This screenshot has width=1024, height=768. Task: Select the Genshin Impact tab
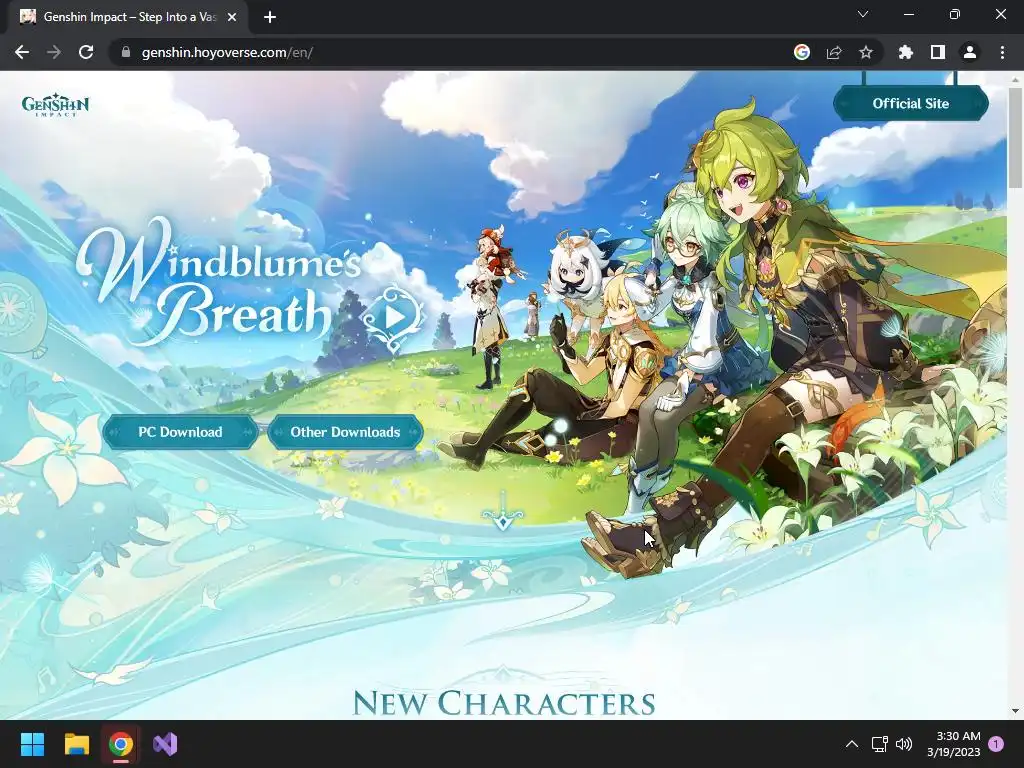point(129,17)
